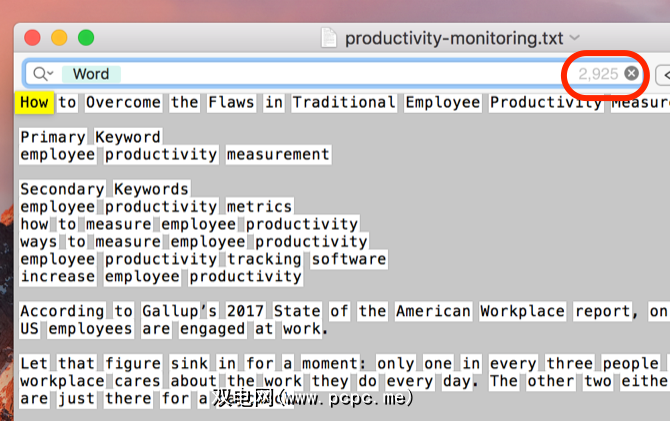Click the document proxy icon in the title bar

coord(329,39)
